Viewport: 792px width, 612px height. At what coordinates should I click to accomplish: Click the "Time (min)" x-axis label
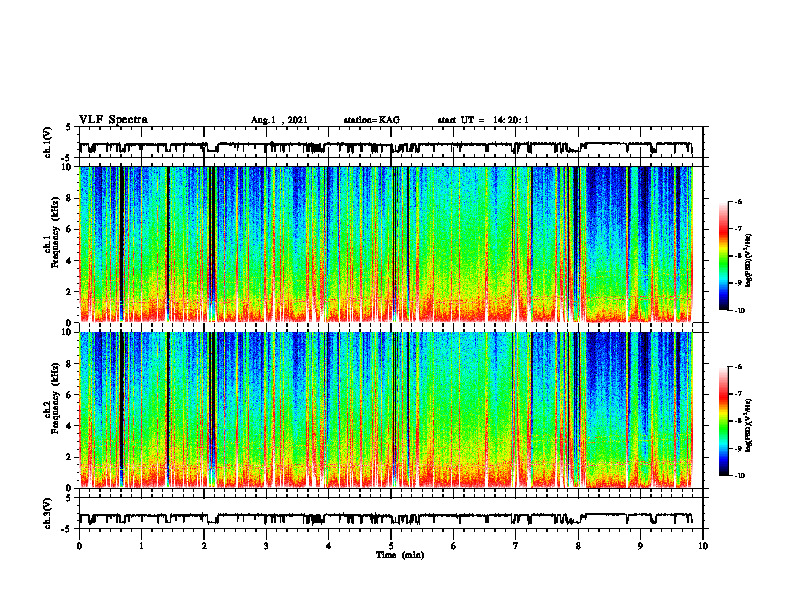(x=400, y=555)
